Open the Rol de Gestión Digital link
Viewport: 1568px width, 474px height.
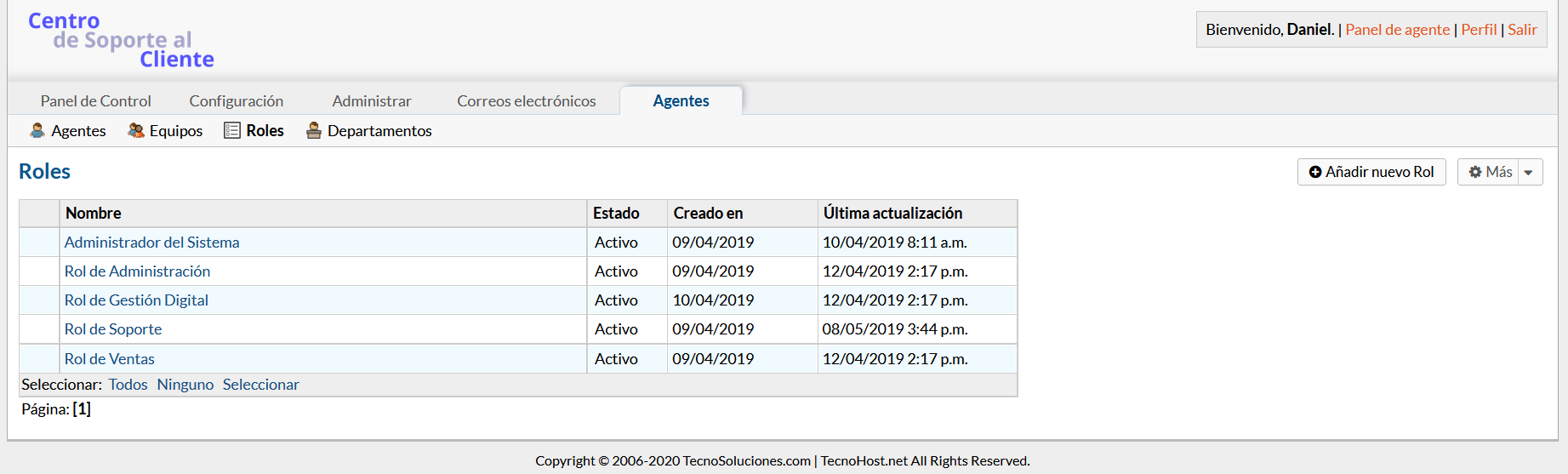[136, 300]
